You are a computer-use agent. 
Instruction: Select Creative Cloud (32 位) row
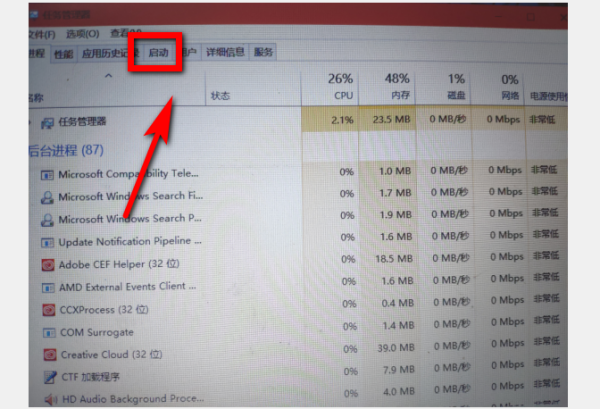coord(298,351)
